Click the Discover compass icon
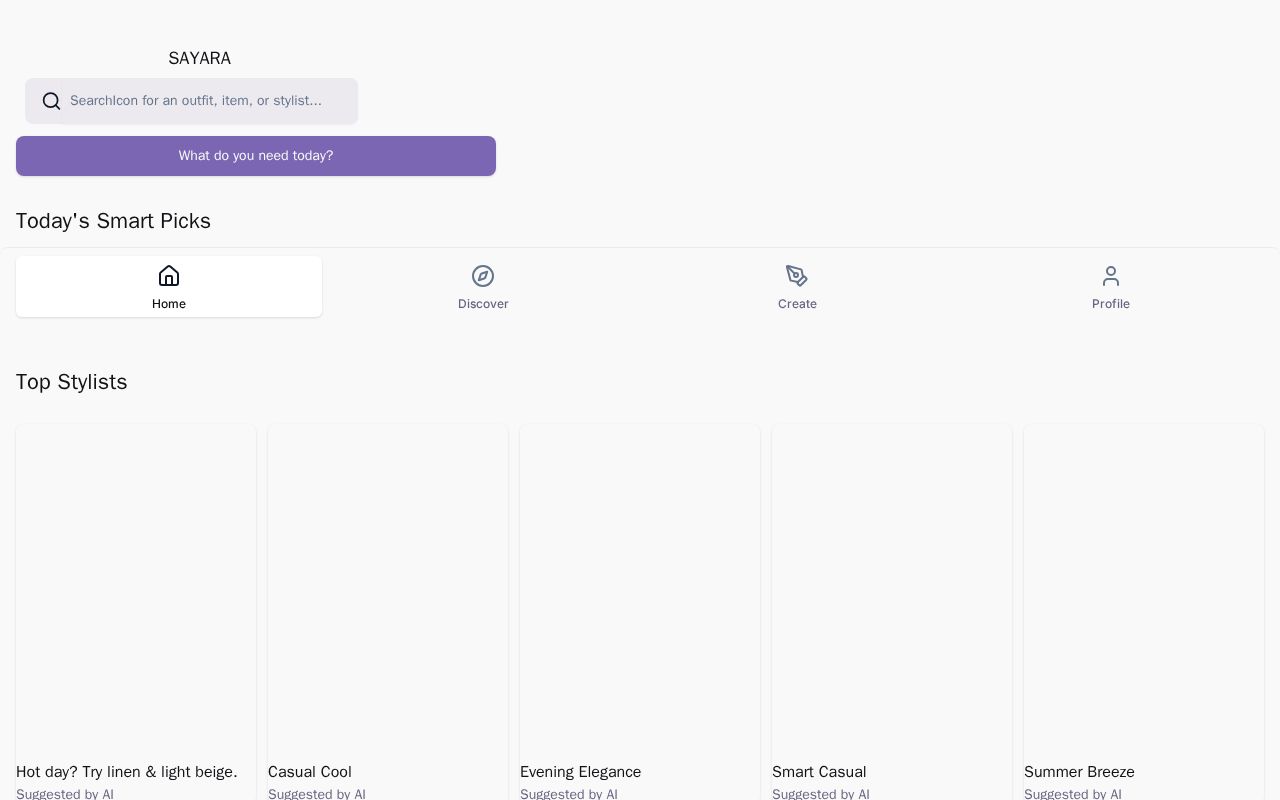The image size is (1280, 800). click(x=483, y=276)
